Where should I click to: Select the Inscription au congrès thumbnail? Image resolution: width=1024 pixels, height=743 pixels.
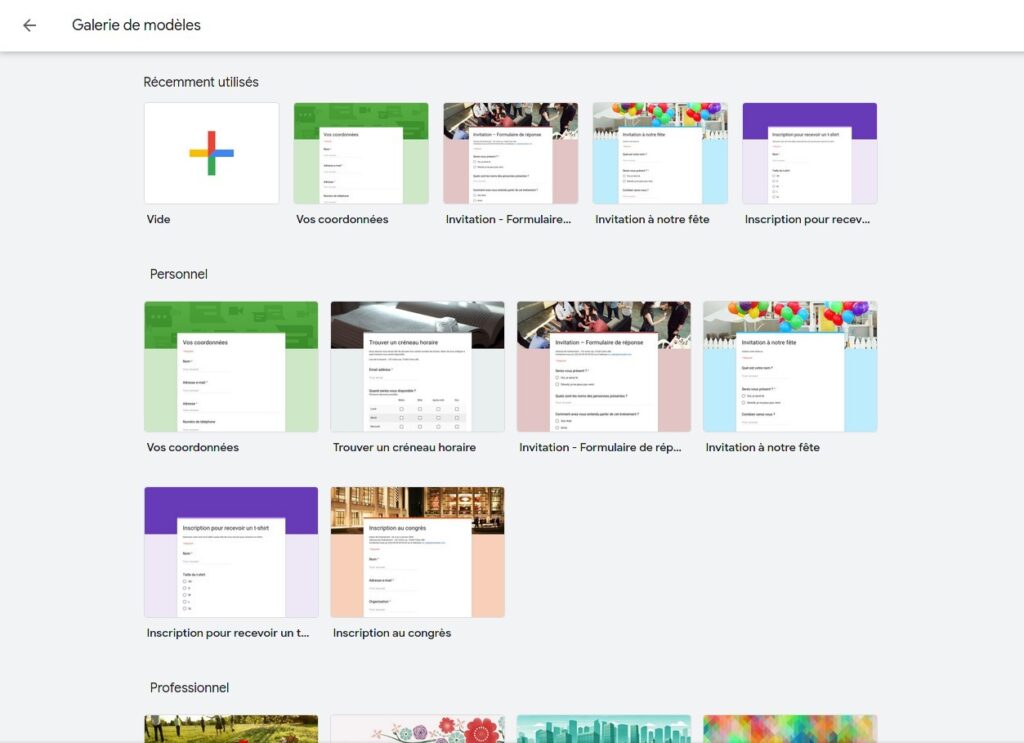(417, 552)
